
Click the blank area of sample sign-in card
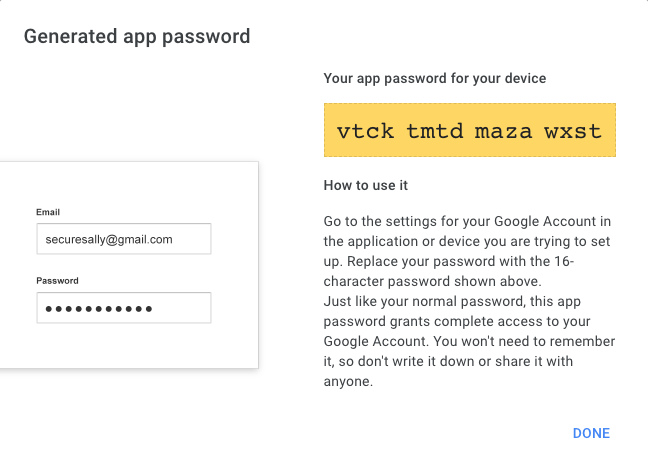[129, 184]
